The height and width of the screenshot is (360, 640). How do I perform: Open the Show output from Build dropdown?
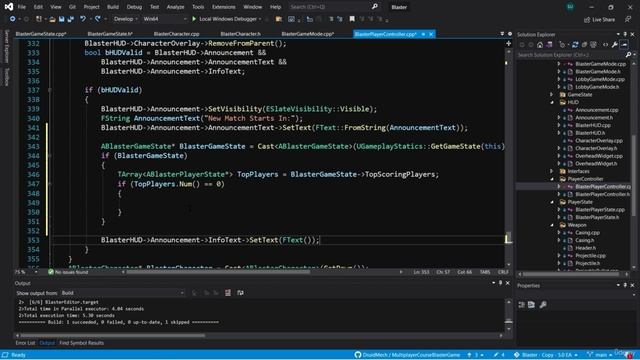(122, 293)
